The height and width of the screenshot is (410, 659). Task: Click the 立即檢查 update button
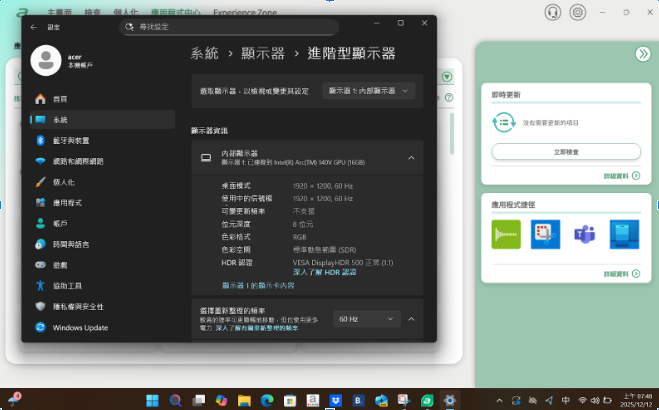[x=565, y=151]
